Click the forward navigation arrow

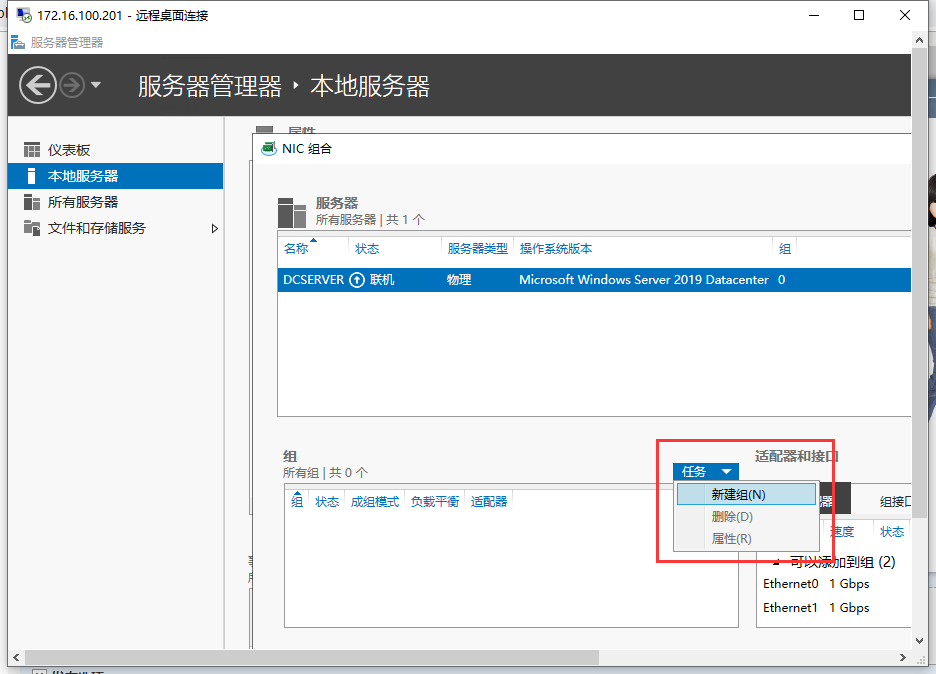pyautogui.click(x=72, y=85)
